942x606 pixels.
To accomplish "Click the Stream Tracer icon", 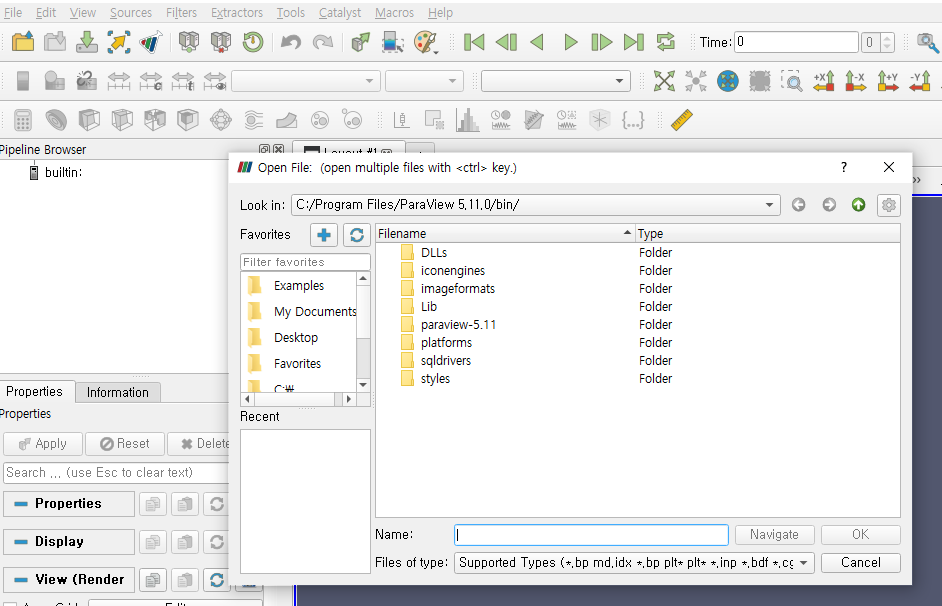I will click(x=254, y=120).
